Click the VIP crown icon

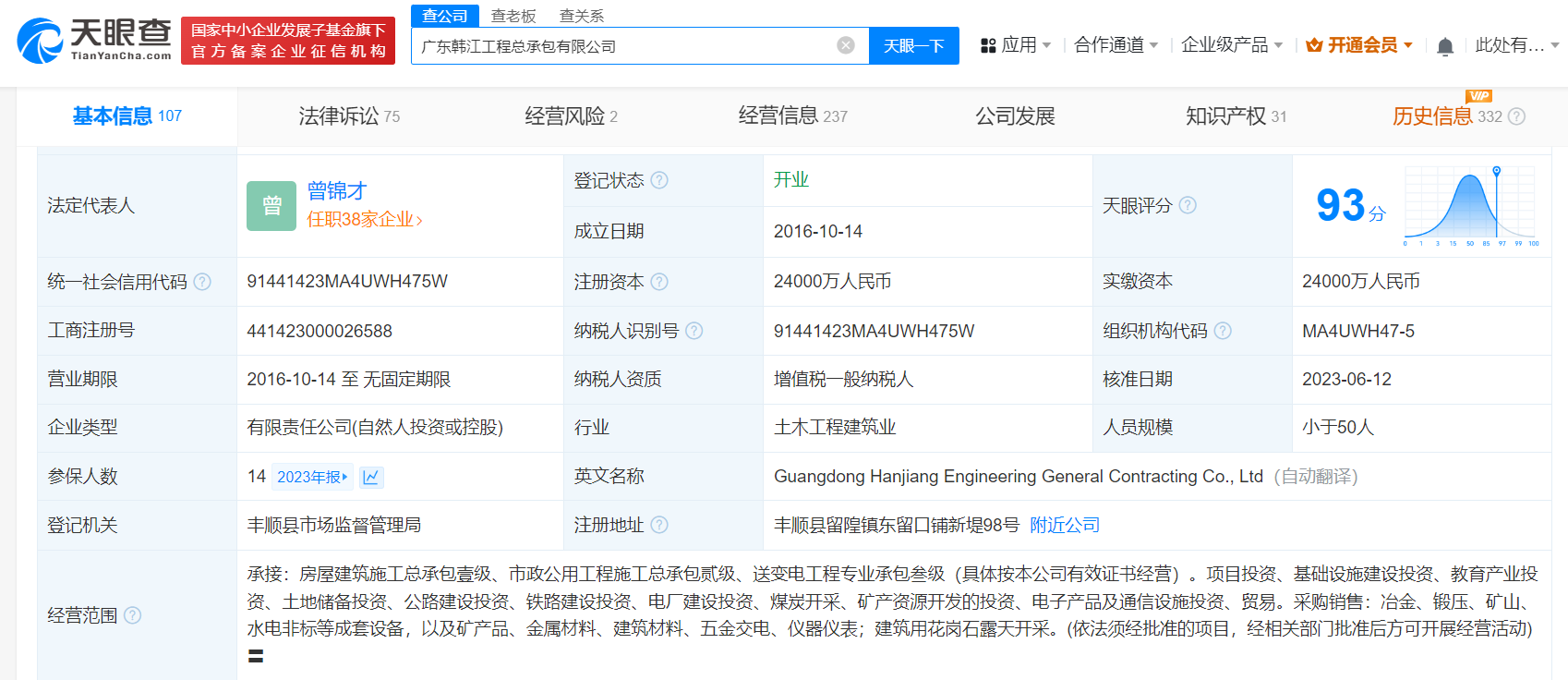[x=1314, y=45]
